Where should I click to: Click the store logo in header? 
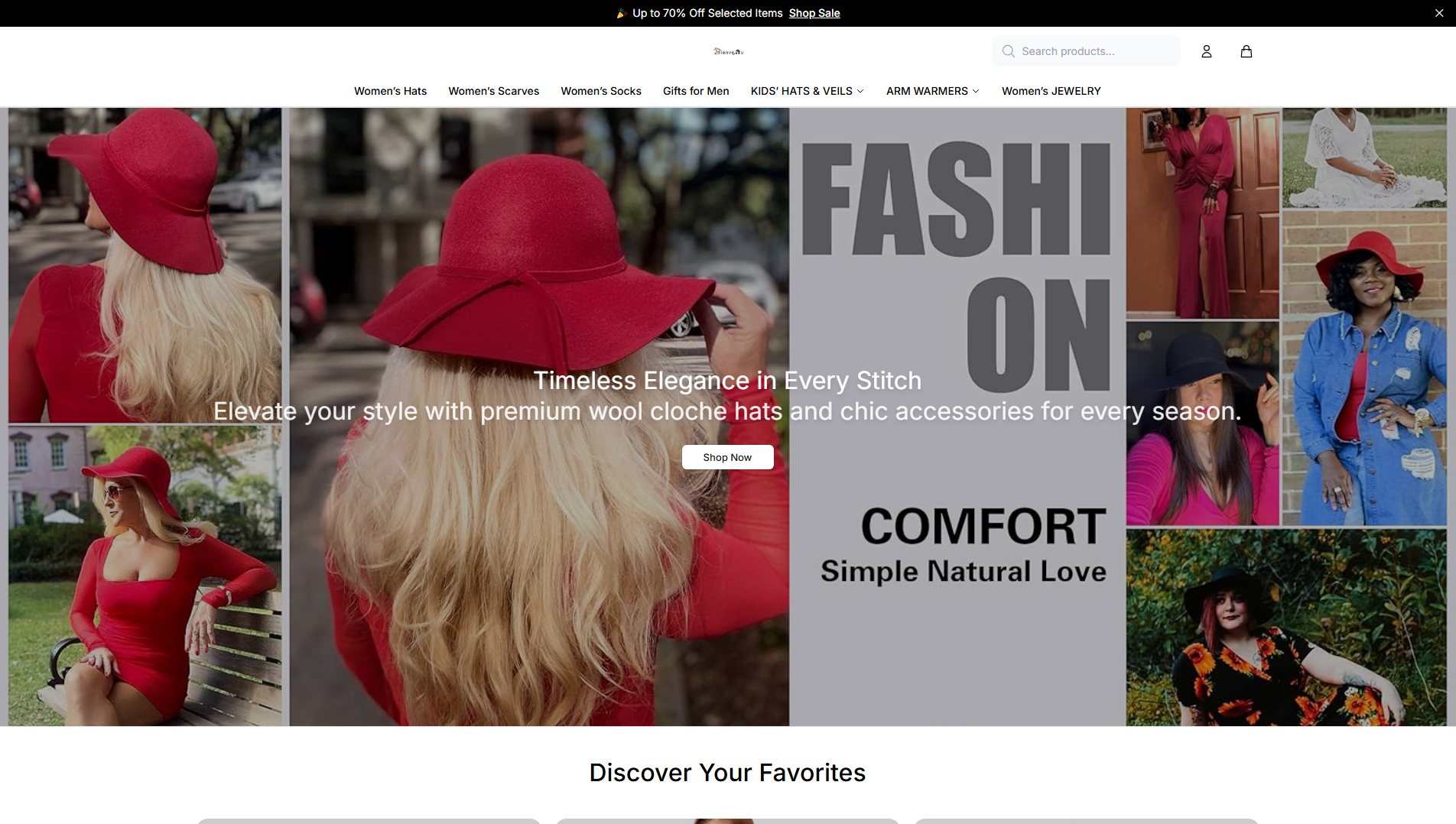(x=728, y=51)
